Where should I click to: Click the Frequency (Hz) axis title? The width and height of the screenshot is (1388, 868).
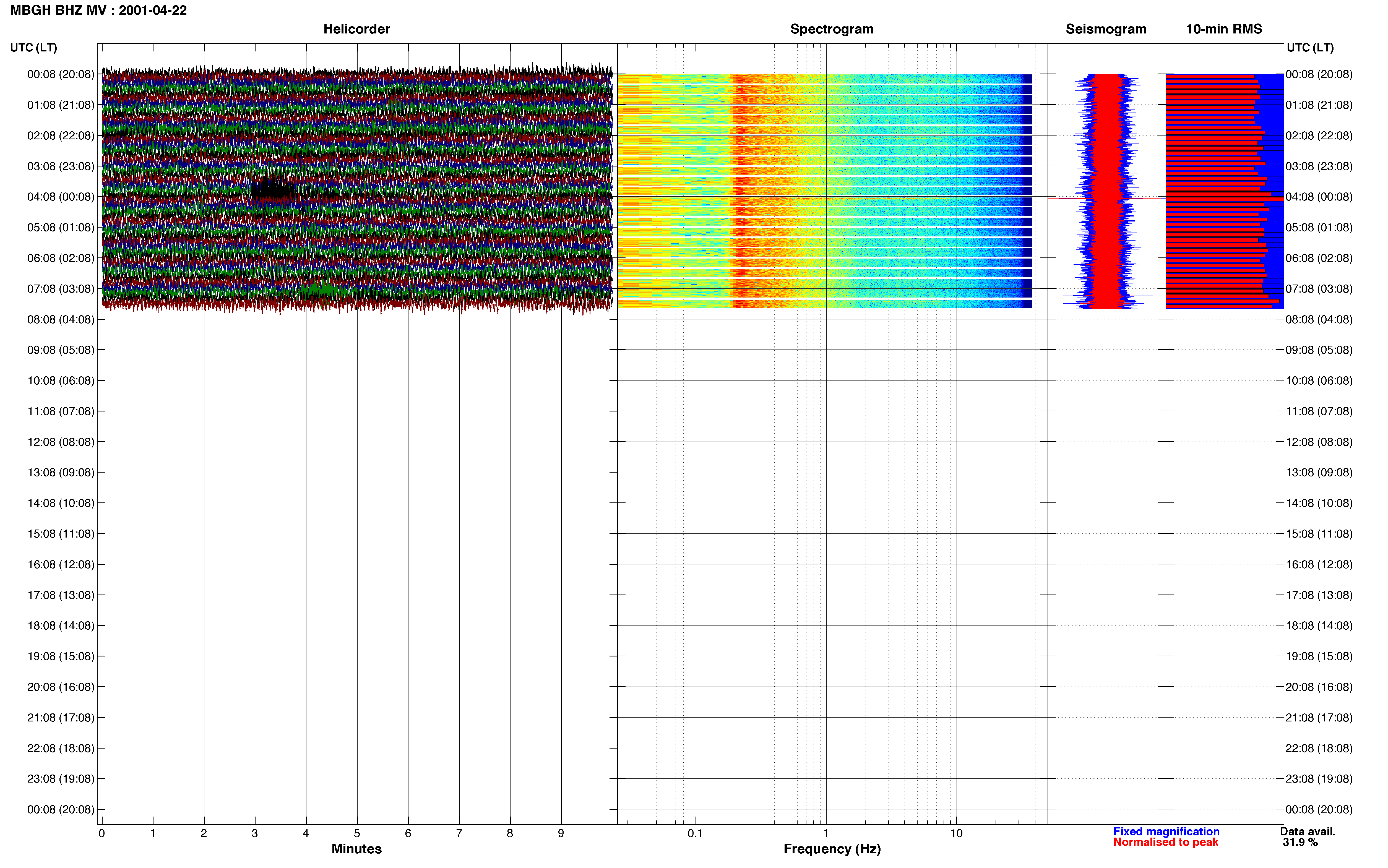point(832,849)
